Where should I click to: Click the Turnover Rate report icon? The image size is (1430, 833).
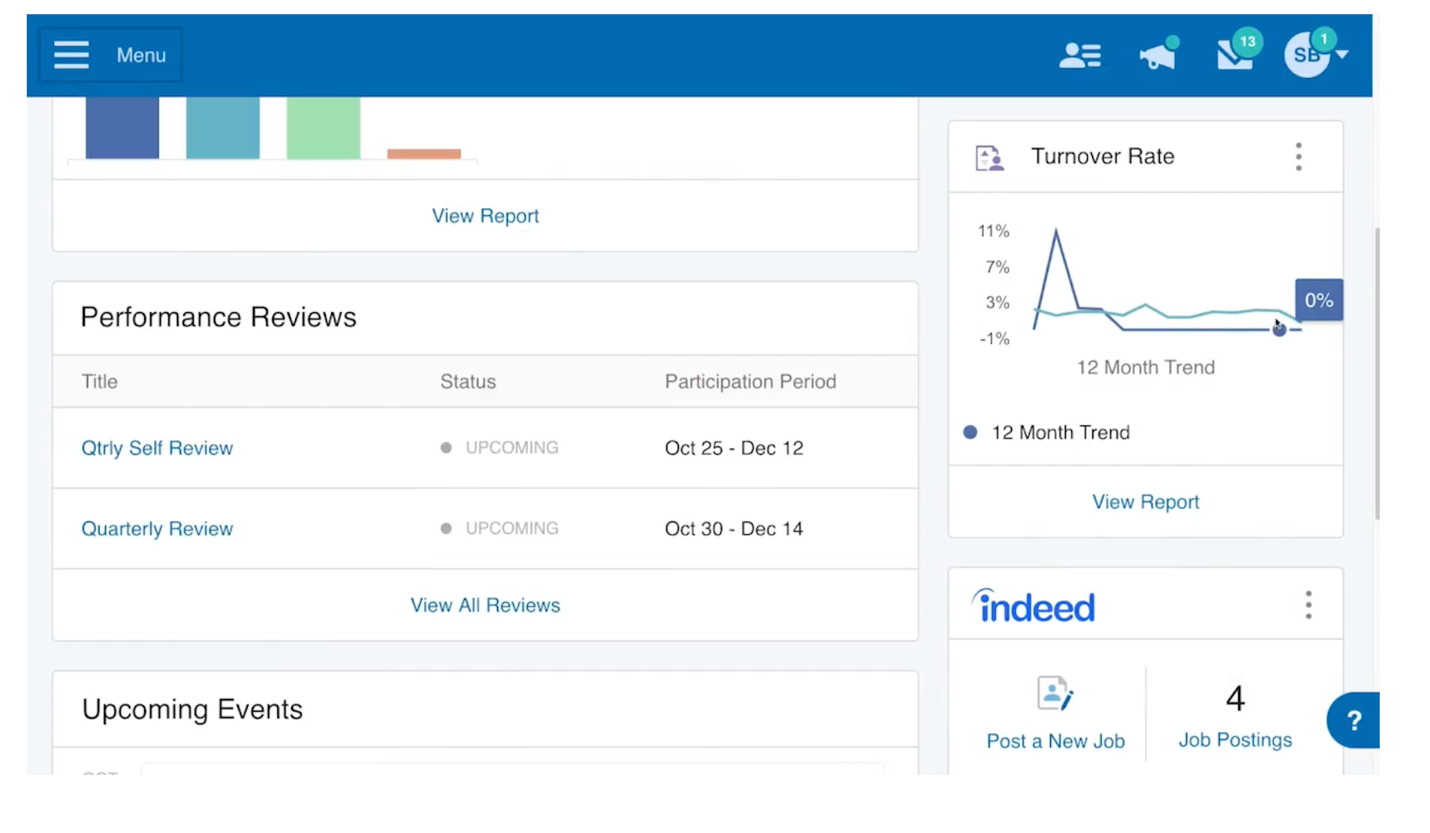click(x=989, y=158)
